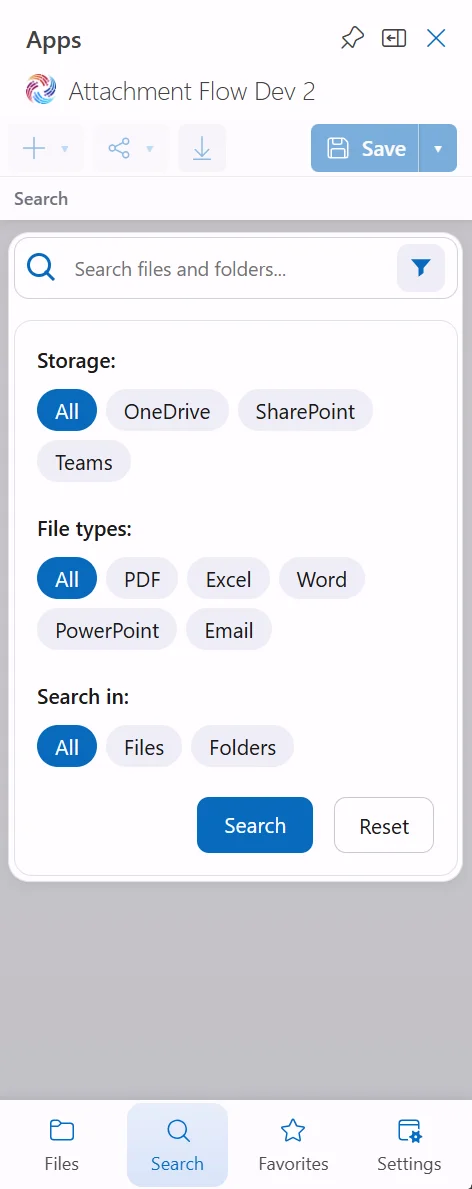Click the share icon in toolbar
The height and width of the screenshot is (1189, 472).
point(119,148)
